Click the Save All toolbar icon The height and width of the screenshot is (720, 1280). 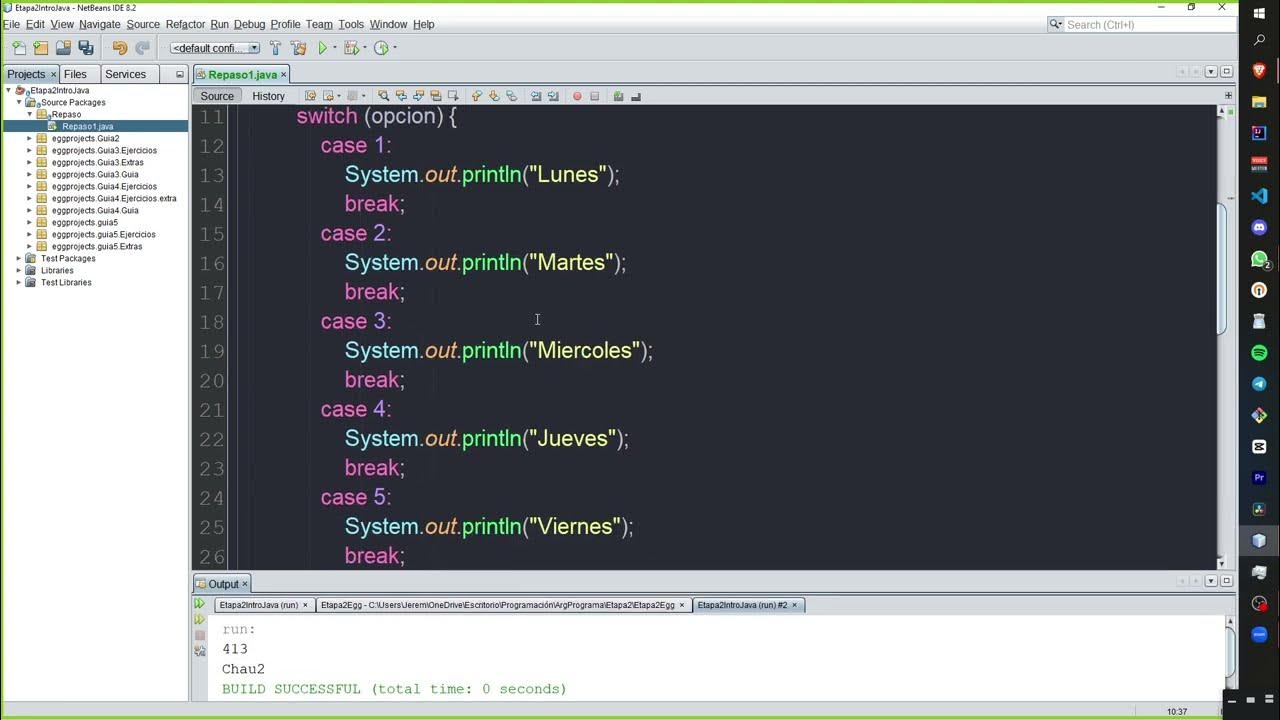coord(86,48)
